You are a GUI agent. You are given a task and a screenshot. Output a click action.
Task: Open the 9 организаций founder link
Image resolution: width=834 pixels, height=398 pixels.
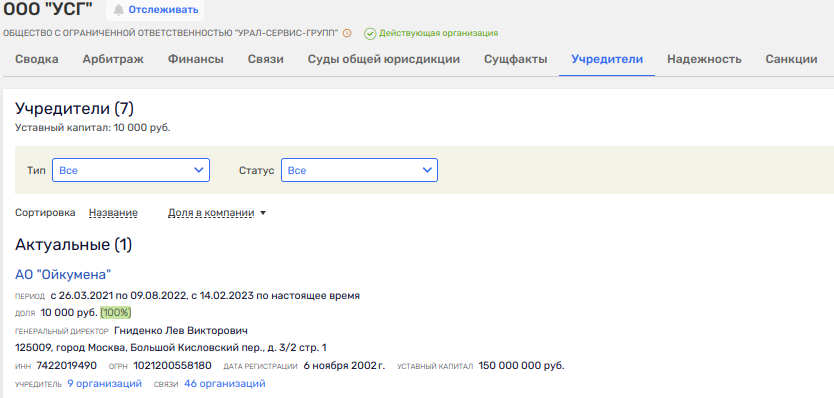(x=104, y=384)
